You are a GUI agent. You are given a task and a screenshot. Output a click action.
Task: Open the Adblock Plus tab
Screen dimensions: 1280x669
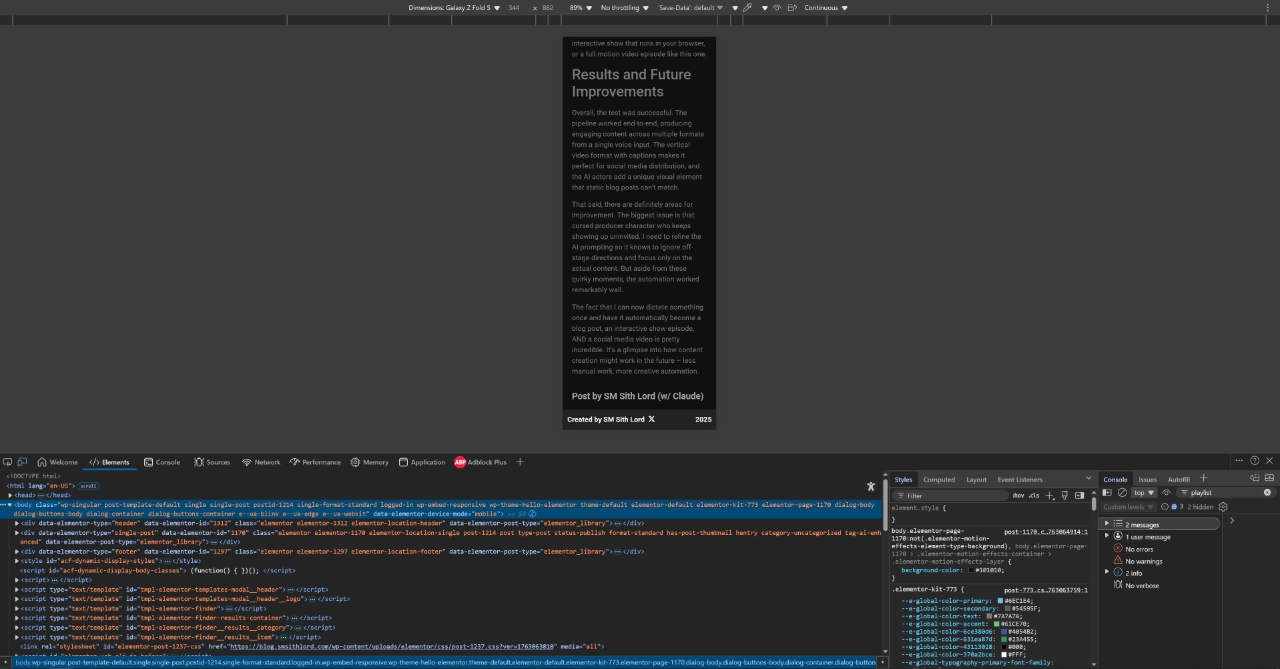481,462
